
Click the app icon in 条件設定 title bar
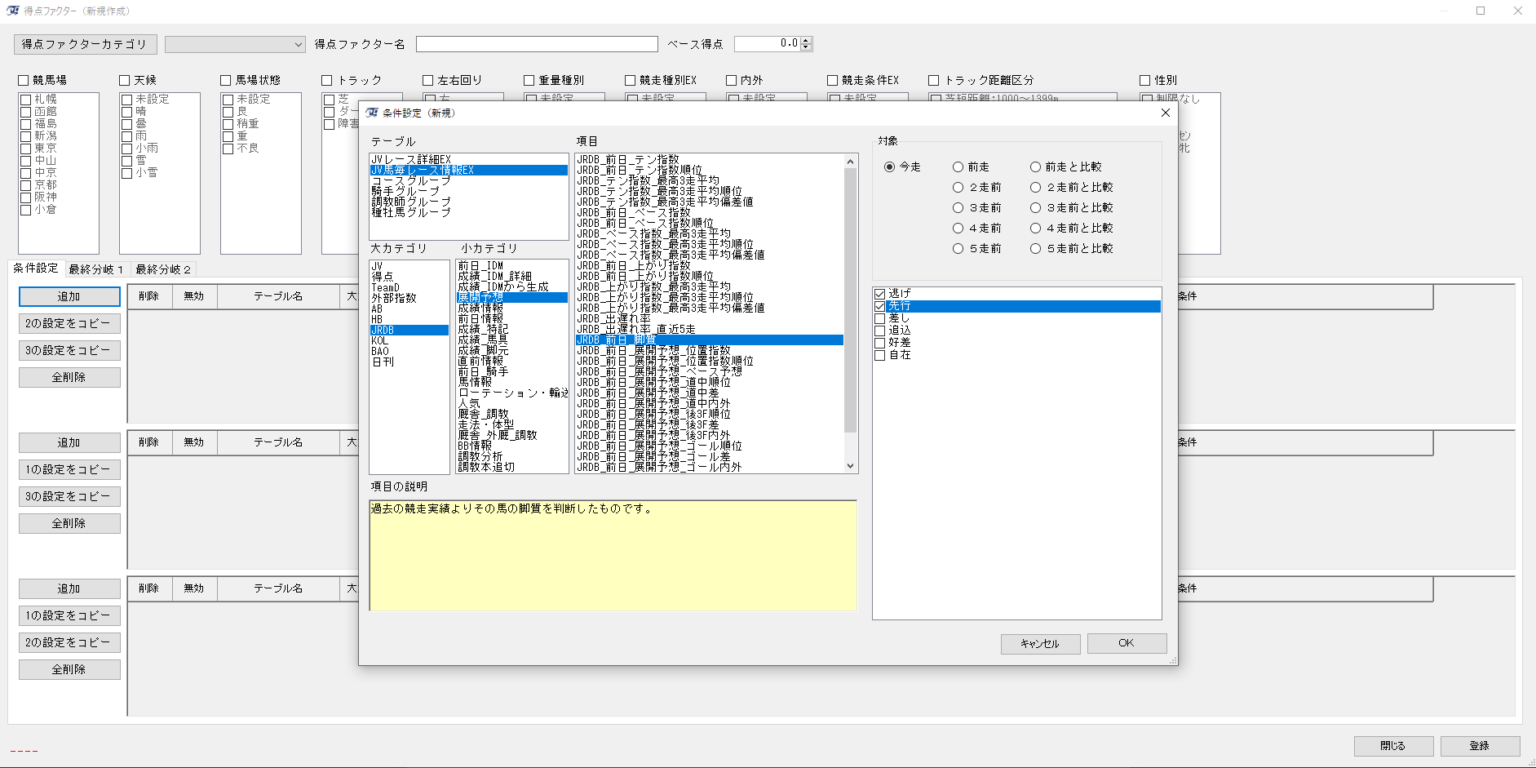[x=372, y=113]
